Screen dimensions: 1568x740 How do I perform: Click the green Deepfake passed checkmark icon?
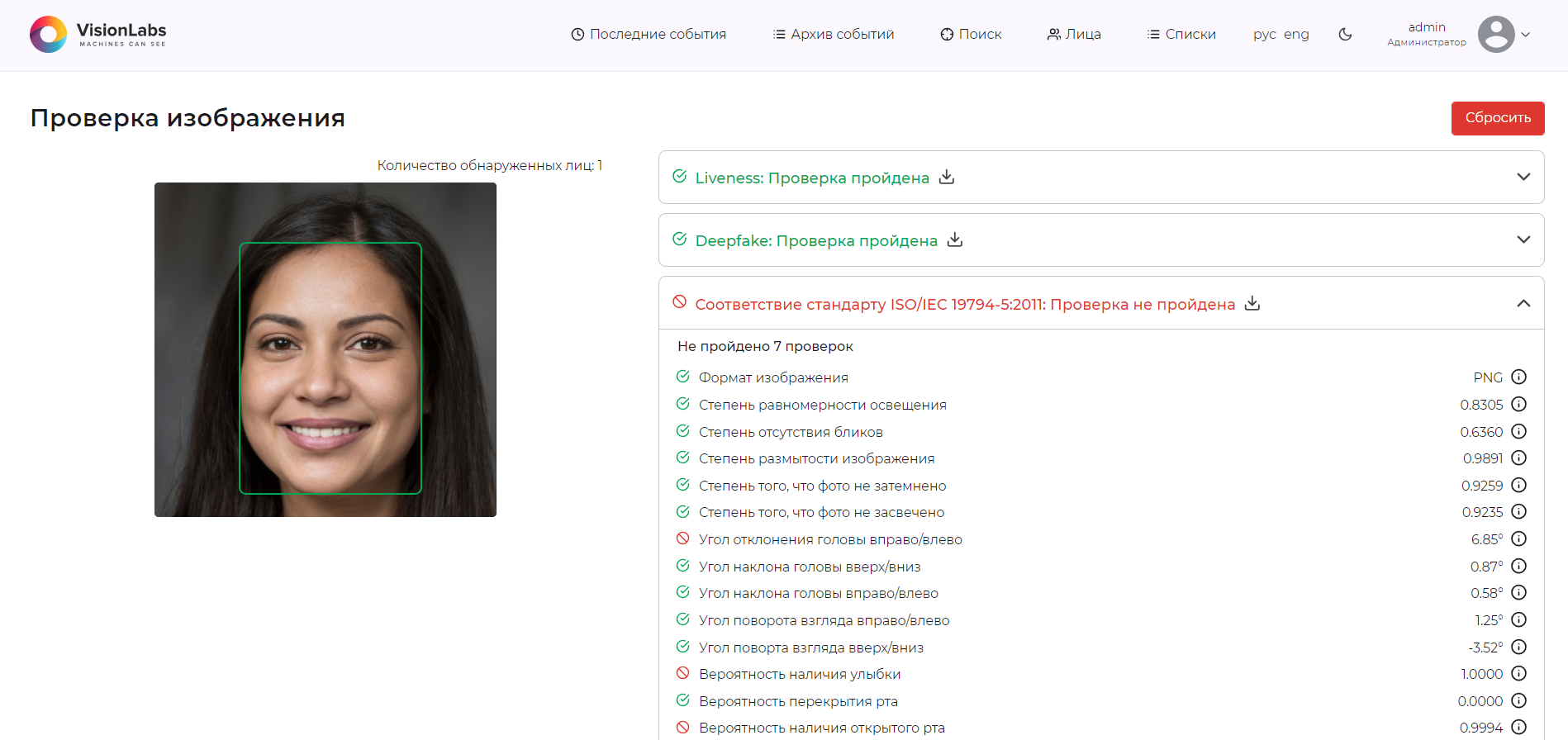click(x=679, y=239)
